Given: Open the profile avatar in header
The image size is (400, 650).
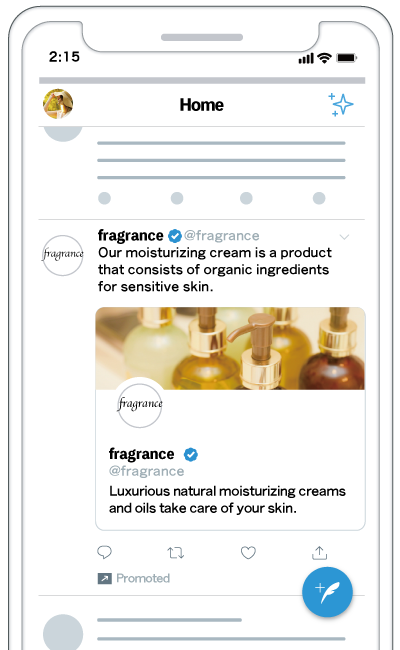Looking at the screenshot, I should pos(58,104).
